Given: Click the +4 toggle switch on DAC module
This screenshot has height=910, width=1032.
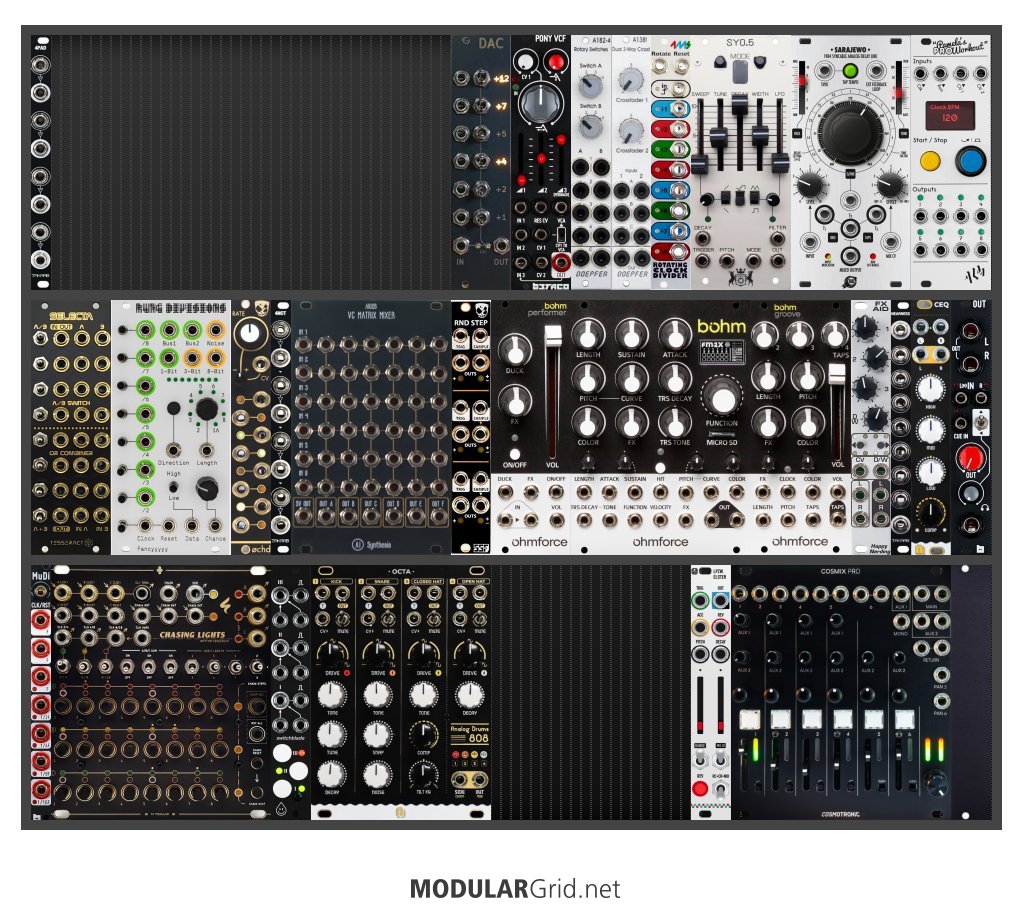Looking at the screenshot, I should tap(481, 161).
